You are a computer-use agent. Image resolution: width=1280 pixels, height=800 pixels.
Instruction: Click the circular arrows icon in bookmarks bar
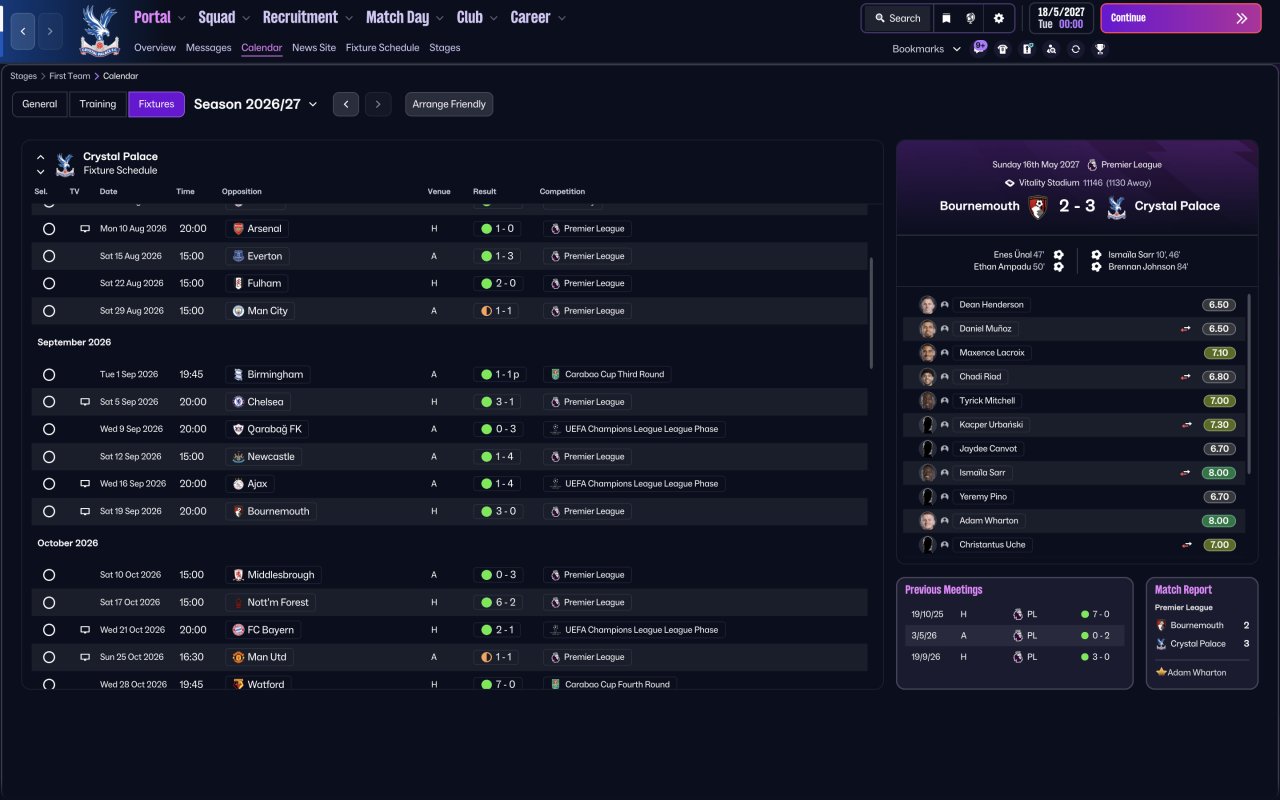pyautogui.click(x=1075, y=49)
